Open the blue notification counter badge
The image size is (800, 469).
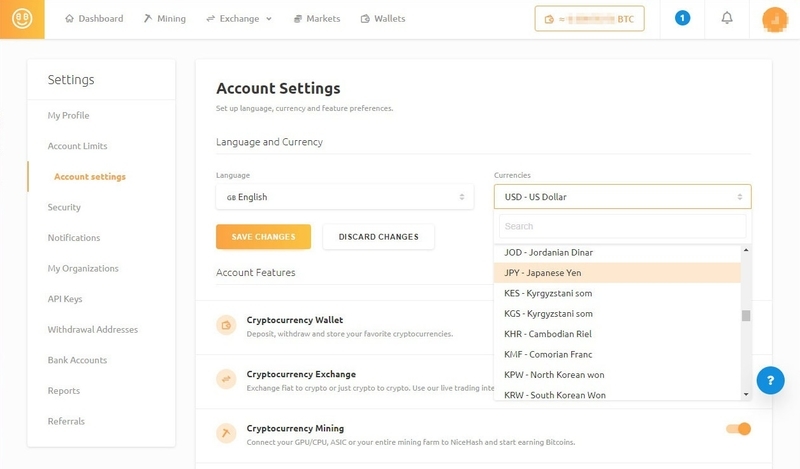pyautogui.click(x=682, y=18)
